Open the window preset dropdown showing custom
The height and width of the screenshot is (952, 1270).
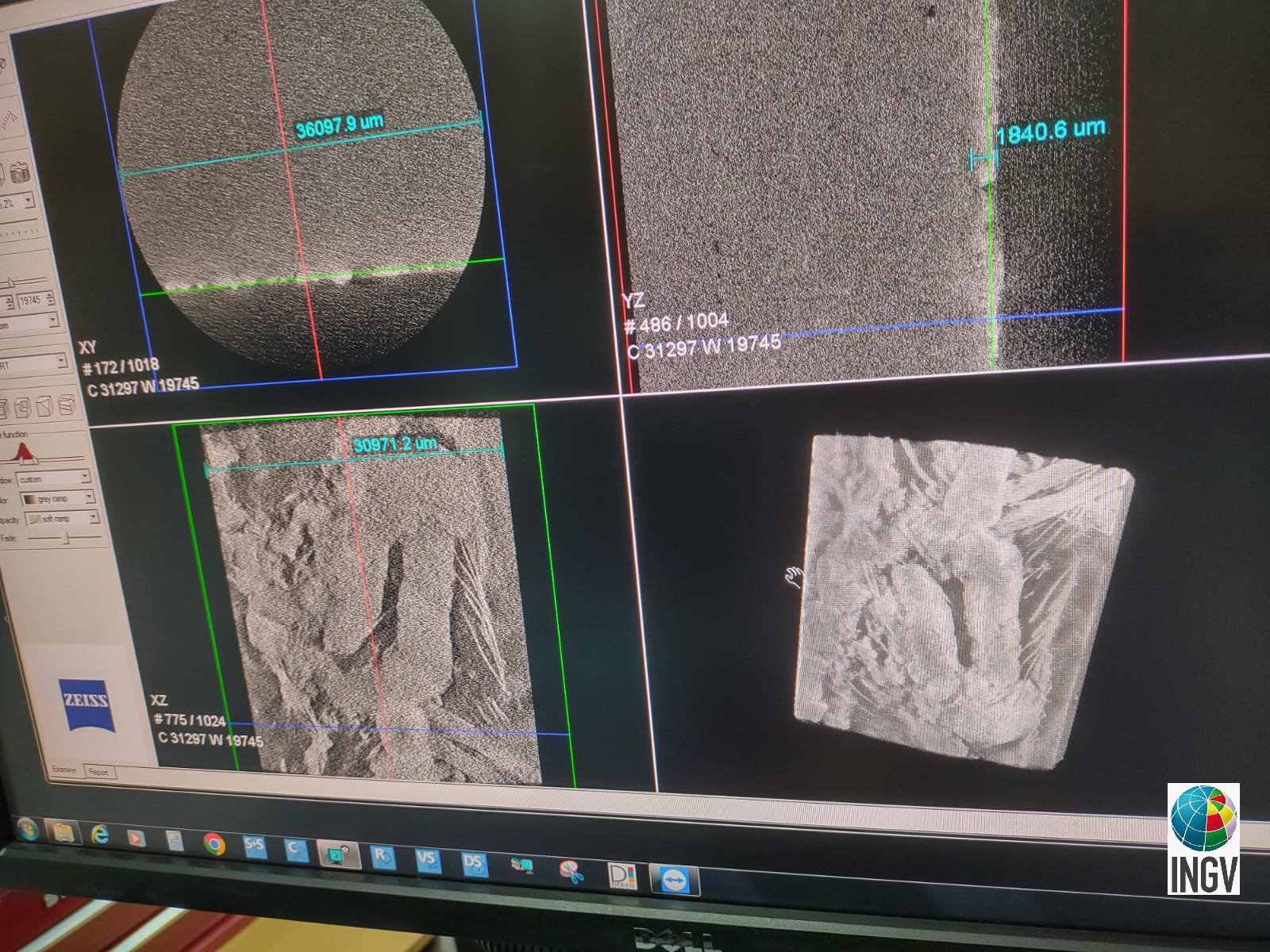pyautogui.click(x=54, y=478)
